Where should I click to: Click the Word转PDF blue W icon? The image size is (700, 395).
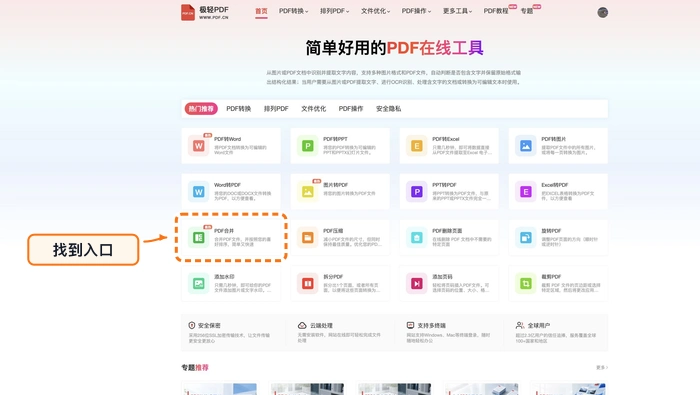pos(199,191)
